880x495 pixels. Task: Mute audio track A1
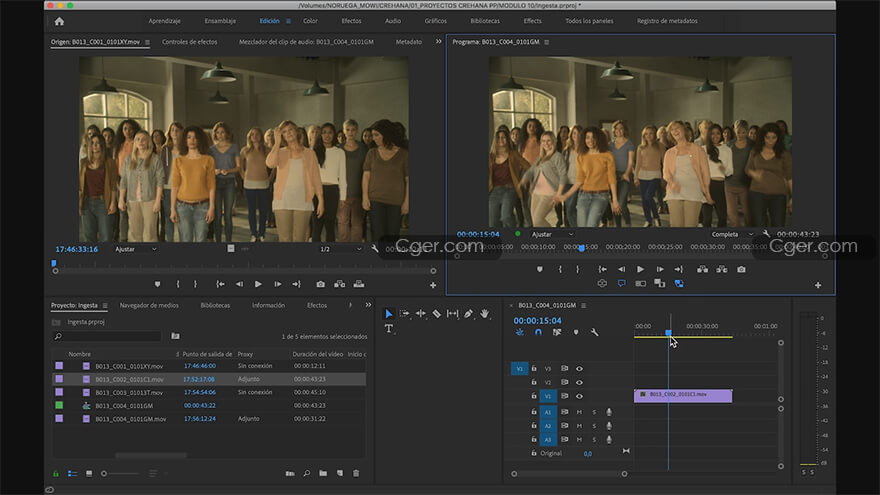click(579, 412)
